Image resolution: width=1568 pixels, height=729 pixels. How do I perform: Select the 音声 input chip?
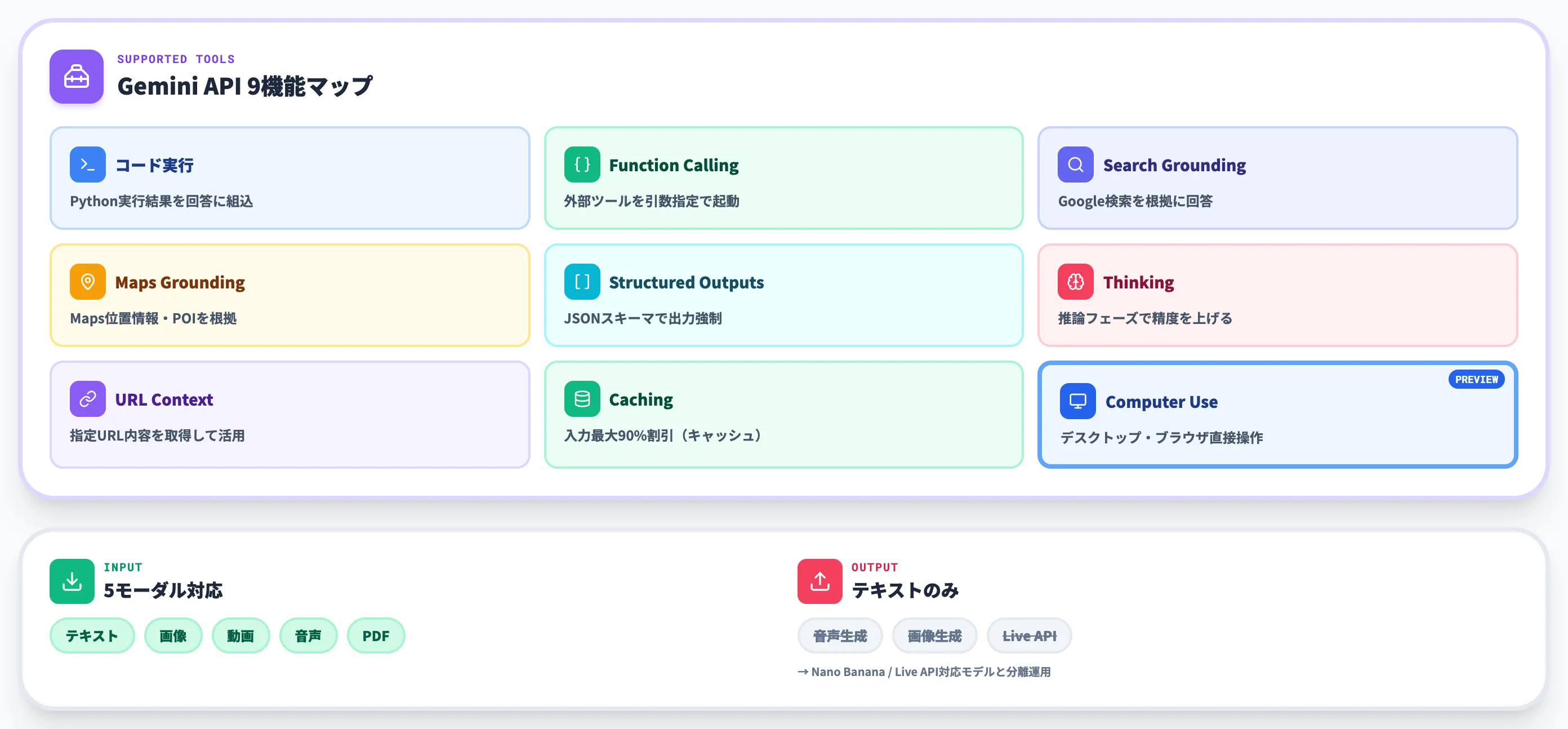pos(308,636)
